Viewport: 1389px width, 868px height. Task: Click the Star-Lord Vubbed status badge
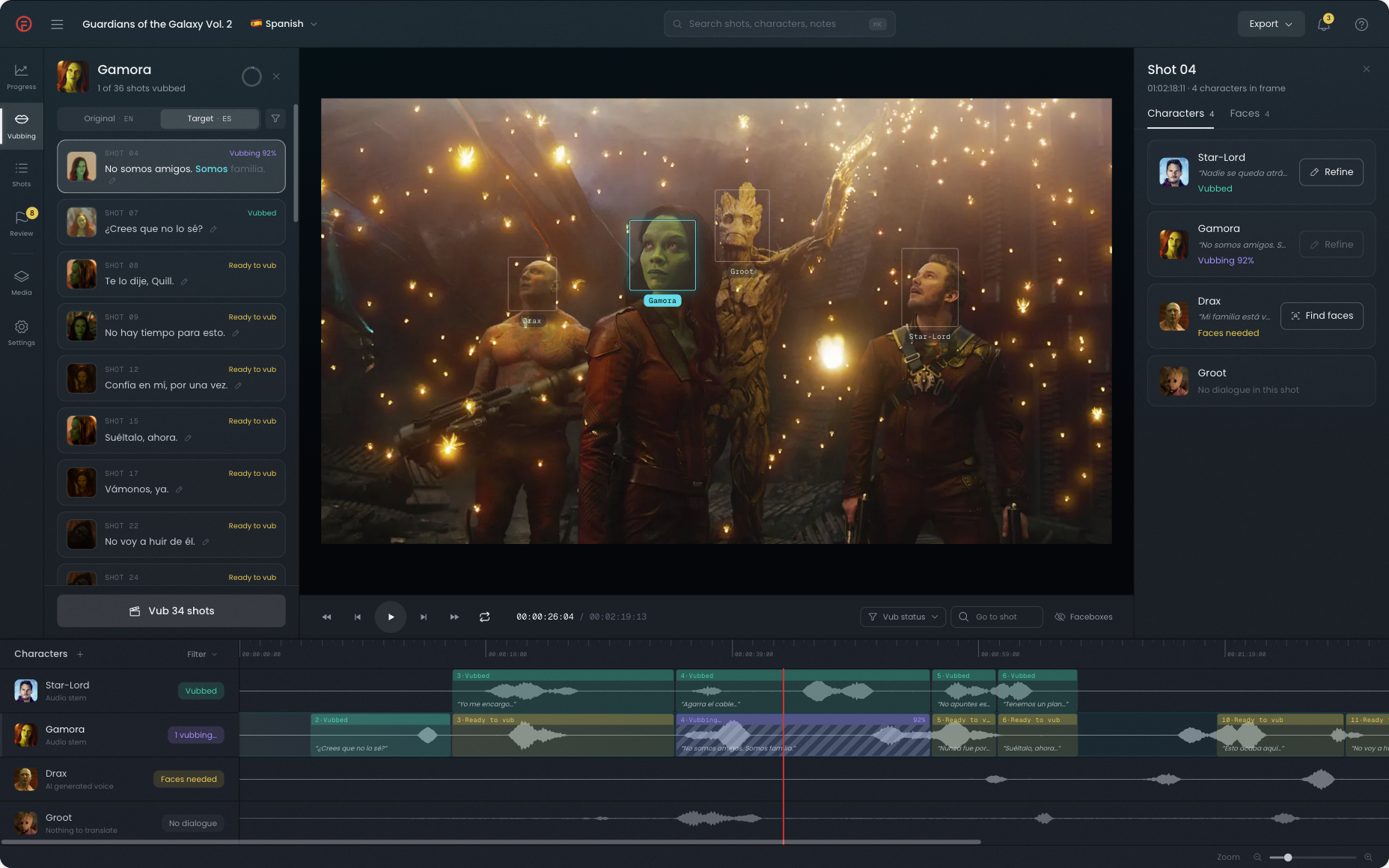click(x=201, y=691)
